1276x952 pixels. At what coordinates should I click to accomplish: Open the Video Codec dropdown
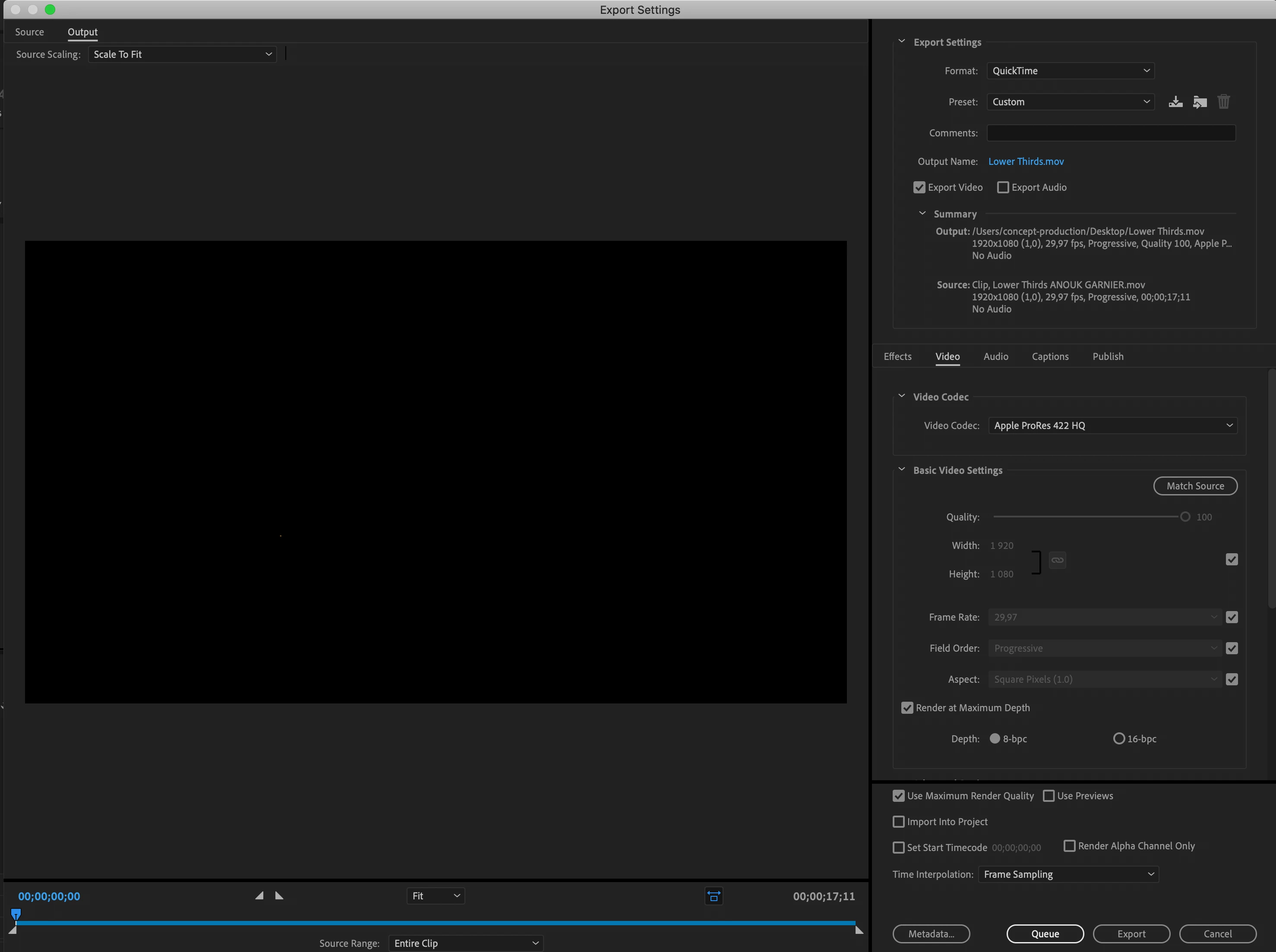click(1112, 425)
